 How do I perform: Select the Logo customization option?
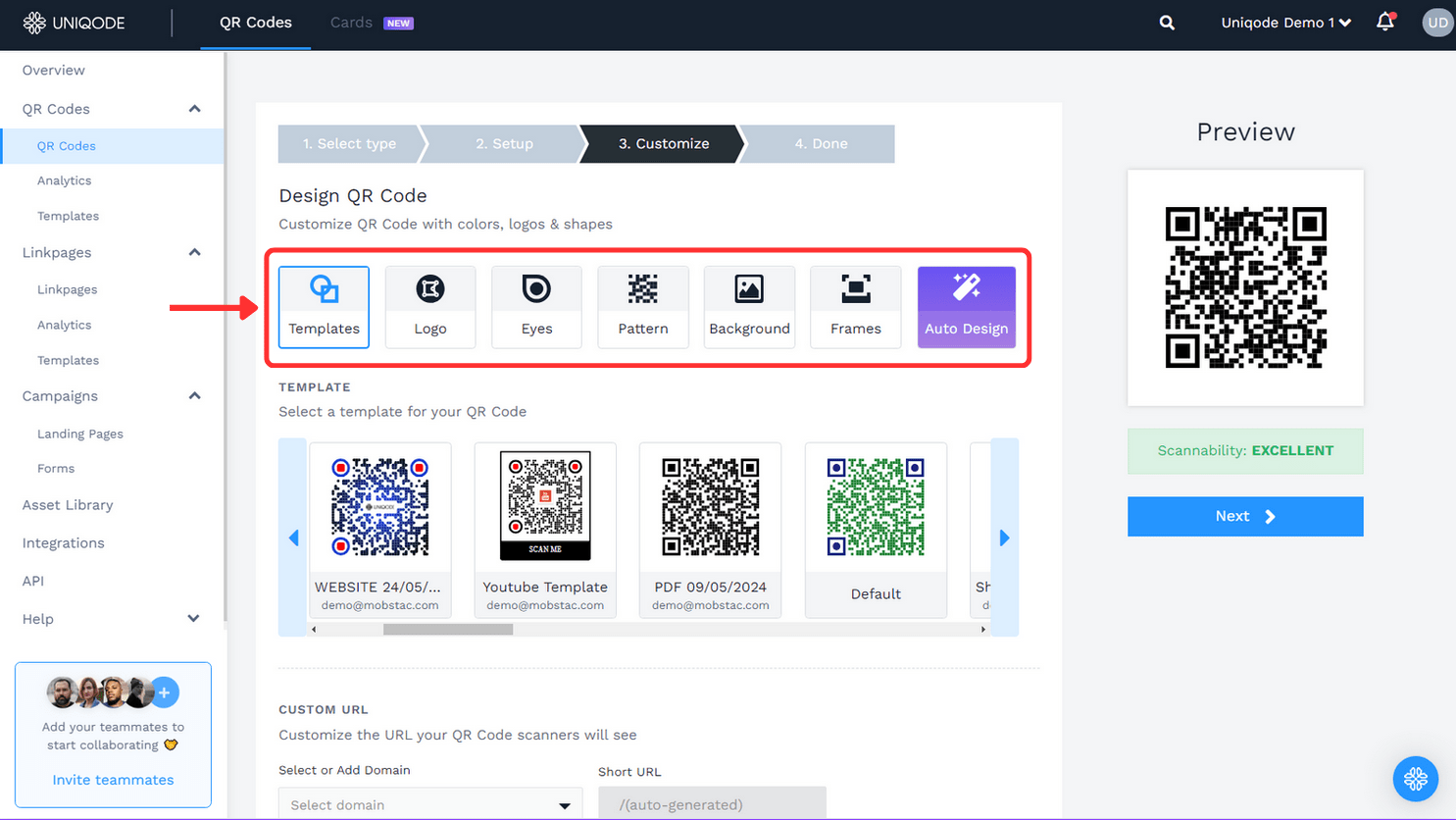pyautogui.click(x=429, y=306)
